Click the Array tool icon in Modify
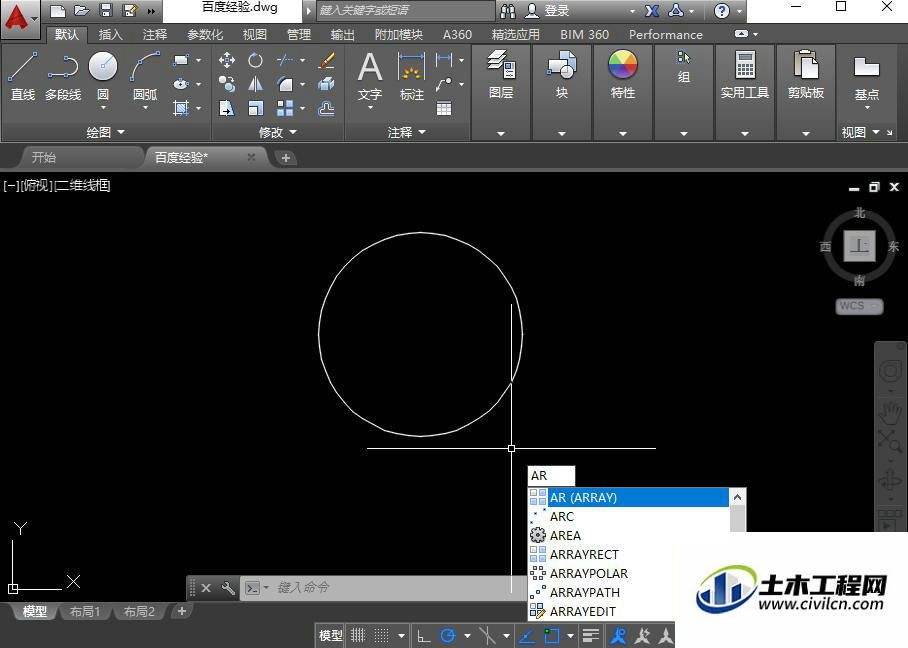 point(284,108)
